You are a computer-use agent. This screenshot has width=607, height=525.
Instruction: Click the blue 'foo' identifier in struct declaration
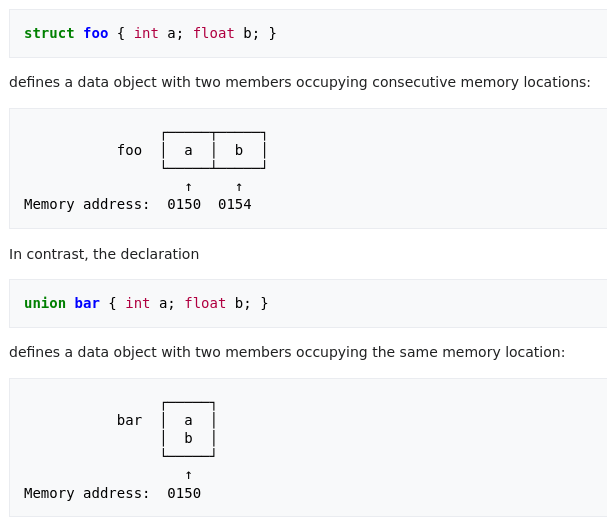pos(96,33)
